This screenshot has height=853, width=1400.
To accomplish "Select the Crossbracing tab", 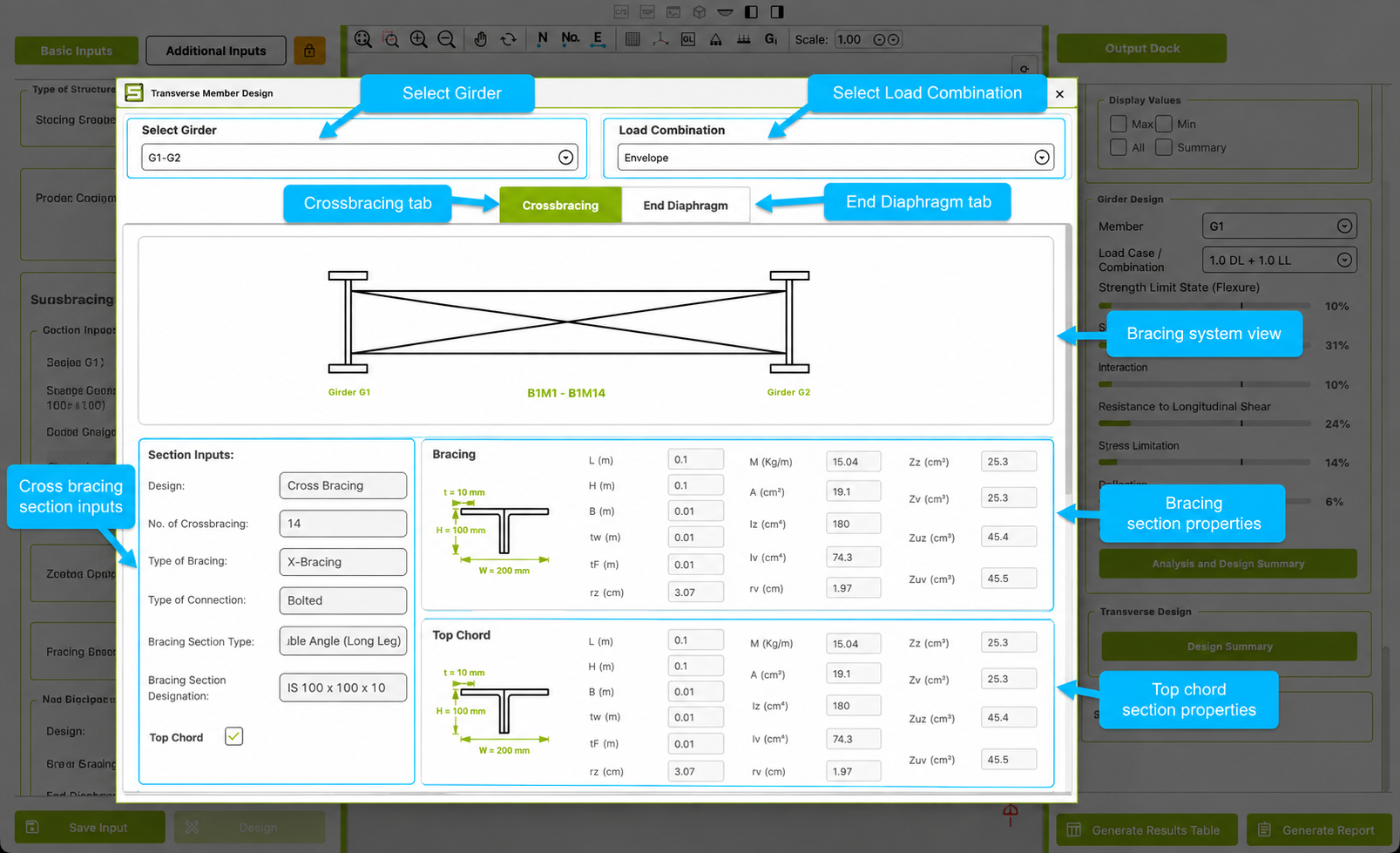I will [560, 206].
